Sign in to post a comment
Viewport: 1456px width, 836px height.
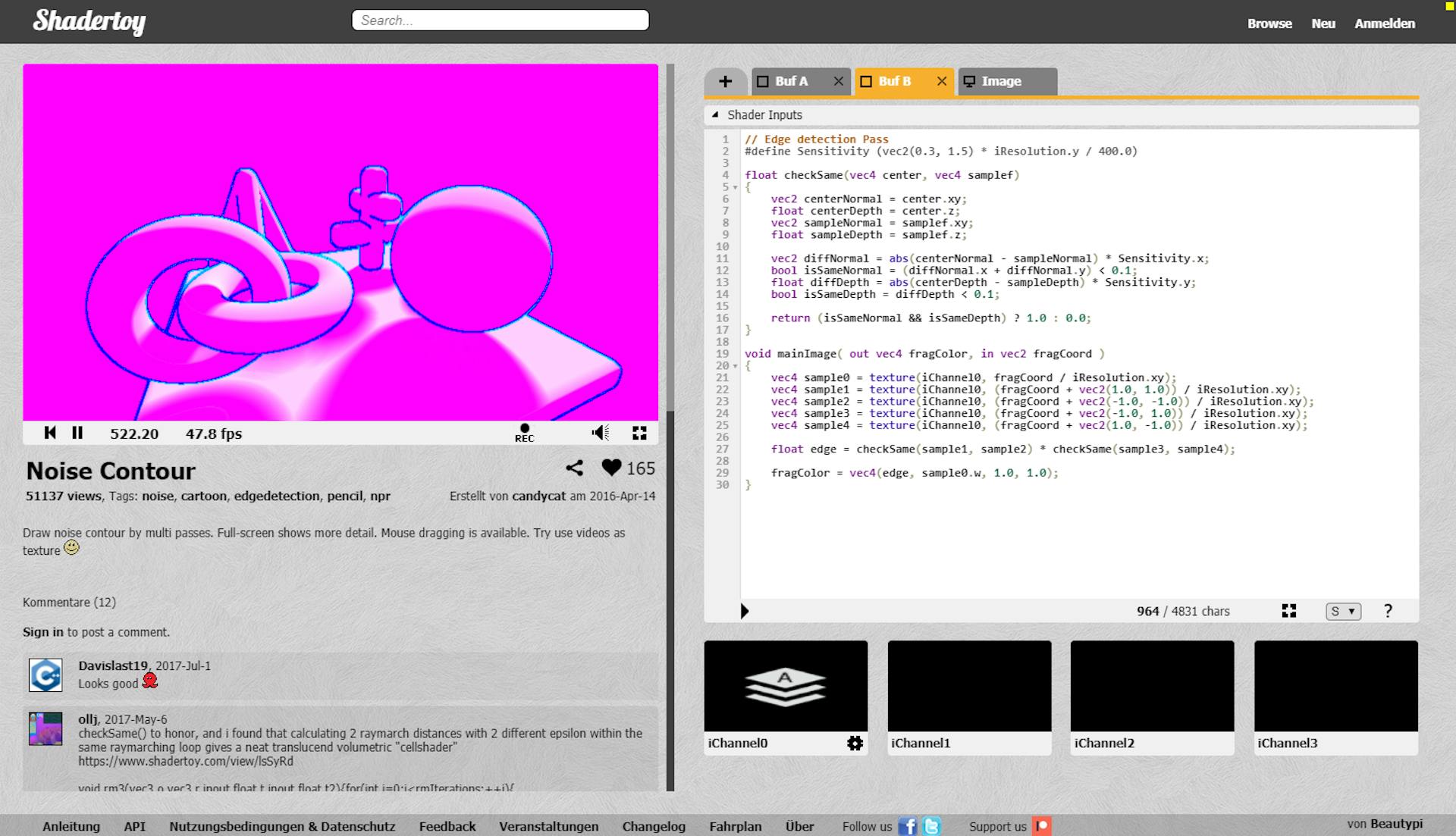(x=42, y=631)
